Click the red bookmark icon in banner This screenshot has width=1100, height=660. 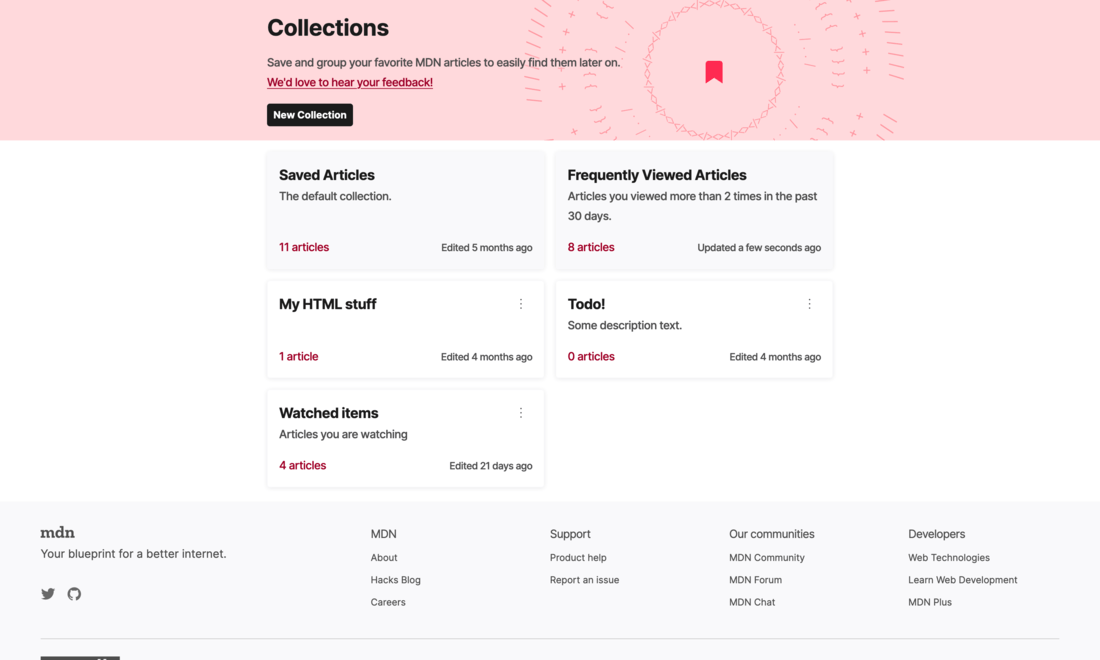(714, 72)
